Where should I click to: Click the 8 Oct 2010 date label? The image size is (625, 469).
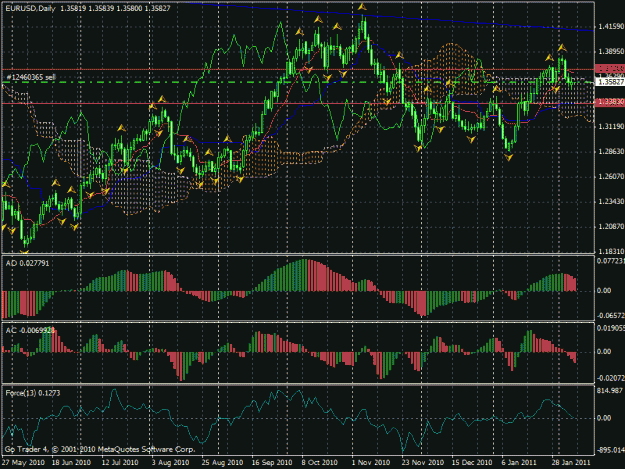point(319,463)
